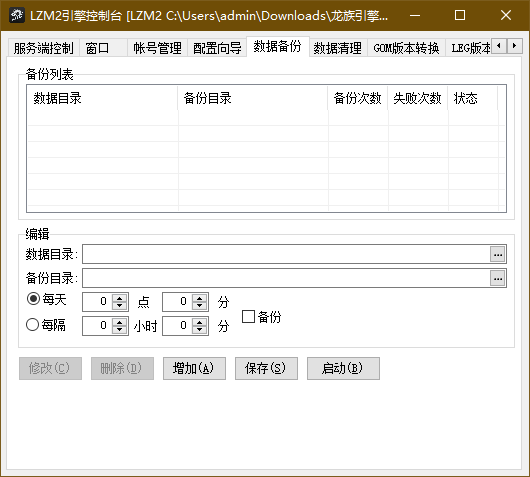
Task: Click the 增加(A) button
Action: point(194,368)
